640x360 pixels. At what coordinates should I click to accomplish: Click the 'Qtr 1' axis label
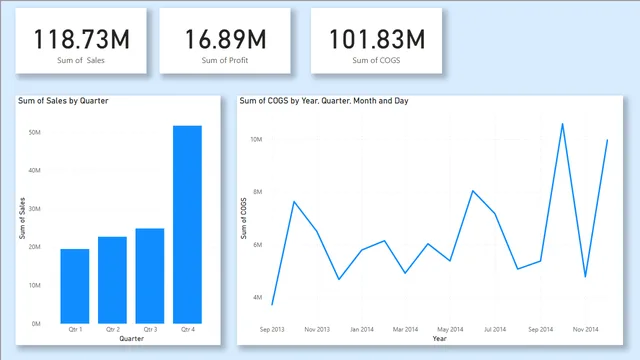click(x=76, y=329)
